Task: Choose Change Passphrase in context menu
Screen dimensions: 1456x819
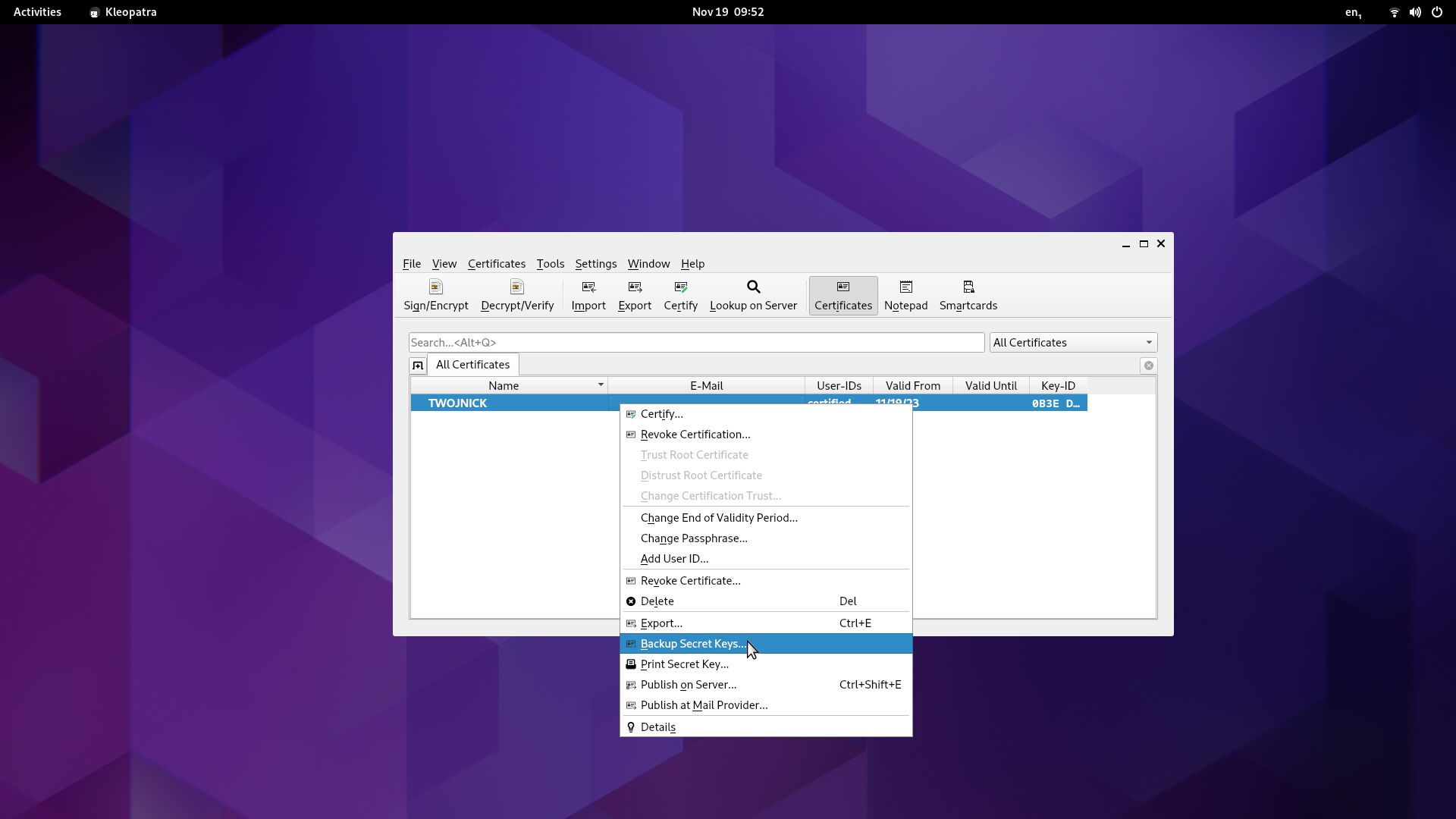Action: pos(693,538)
